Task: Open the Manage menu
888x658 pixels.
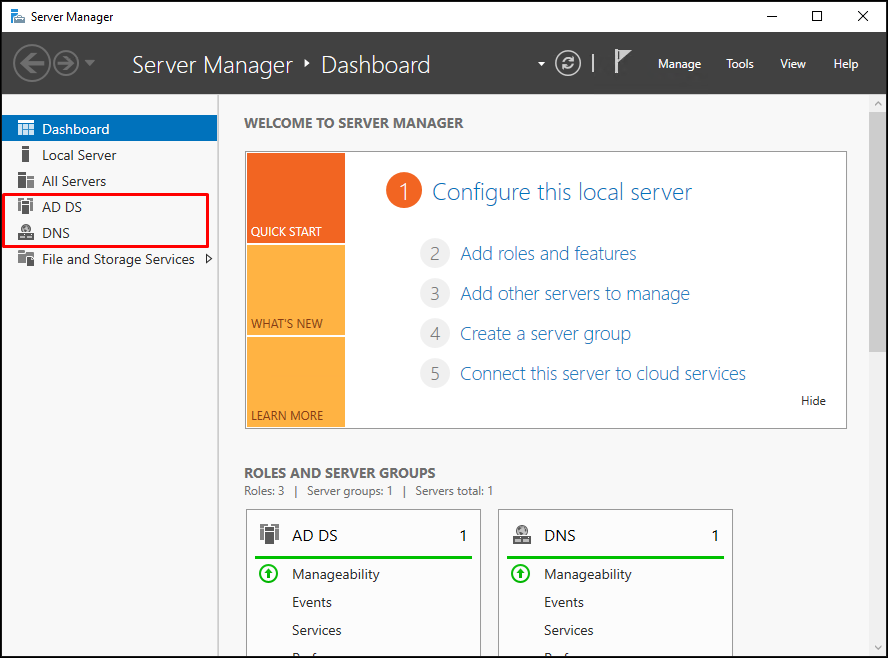Action: coord(679,64)
